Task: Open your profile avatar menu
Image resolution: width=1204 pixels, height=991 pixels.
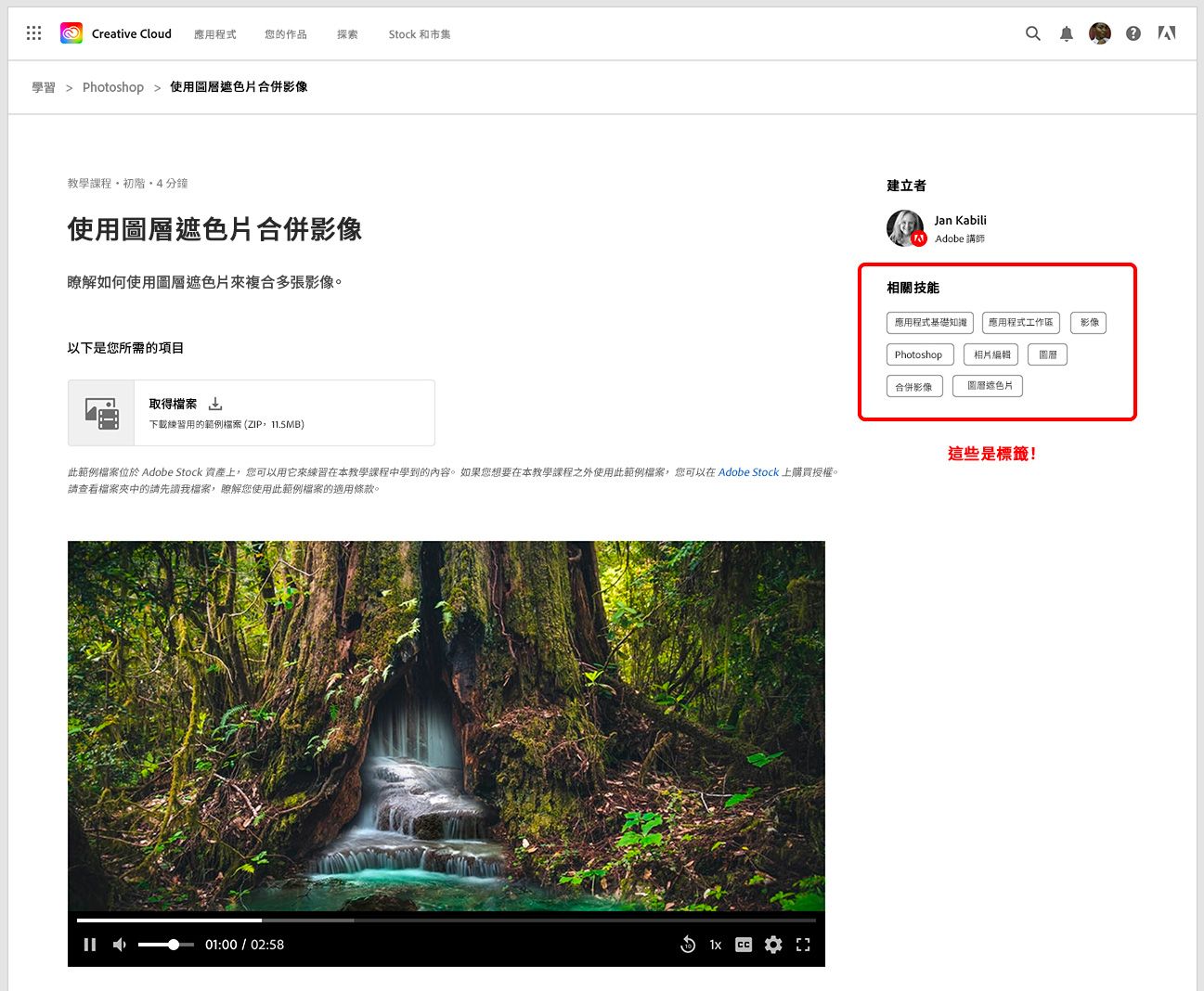Action: pos(1099,32)
